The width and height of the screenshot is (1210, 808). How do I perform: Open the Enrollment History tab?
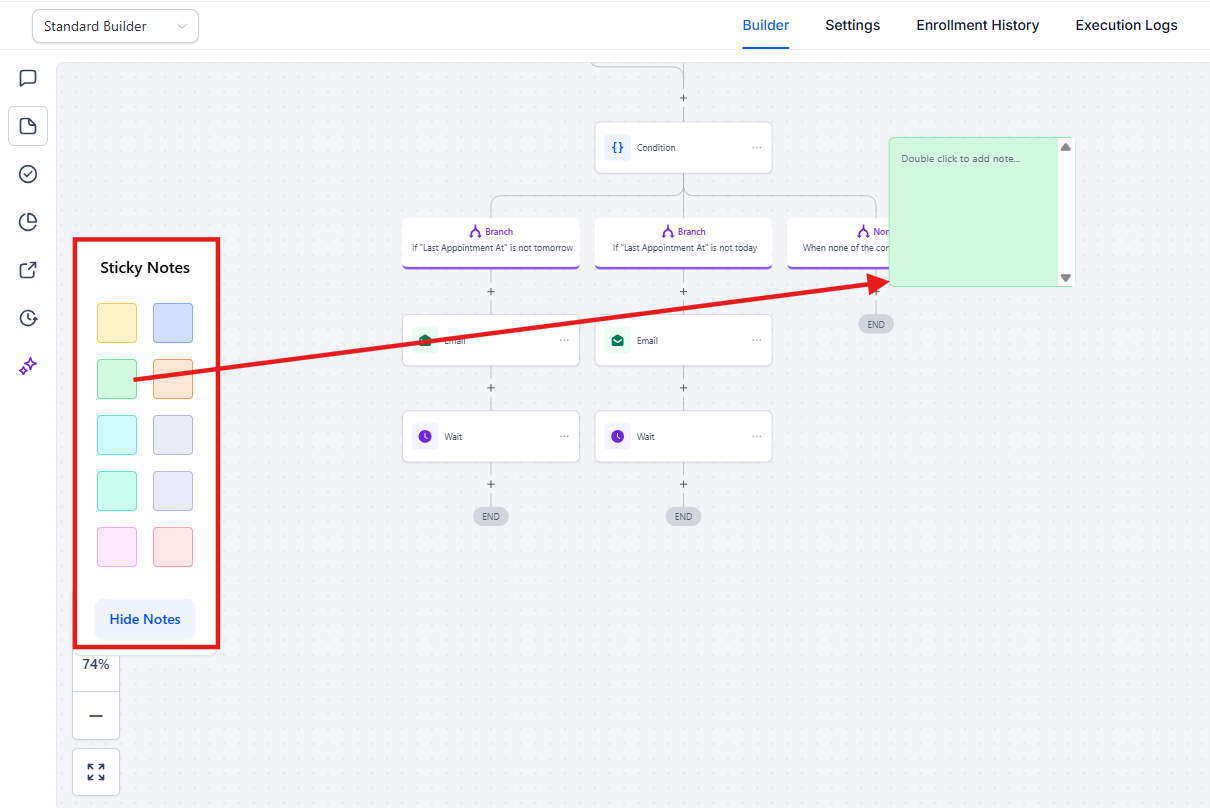(977, 25)
